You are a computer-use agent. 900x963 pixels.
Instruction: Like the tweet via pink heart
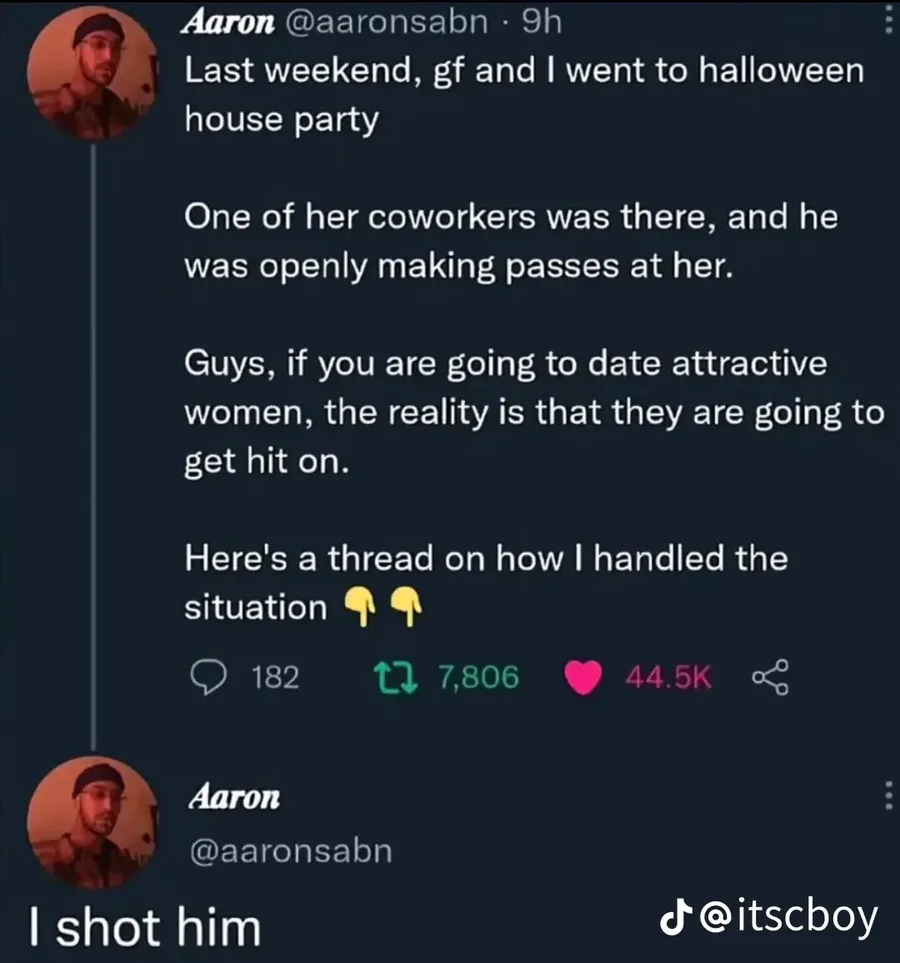[583, 677]
